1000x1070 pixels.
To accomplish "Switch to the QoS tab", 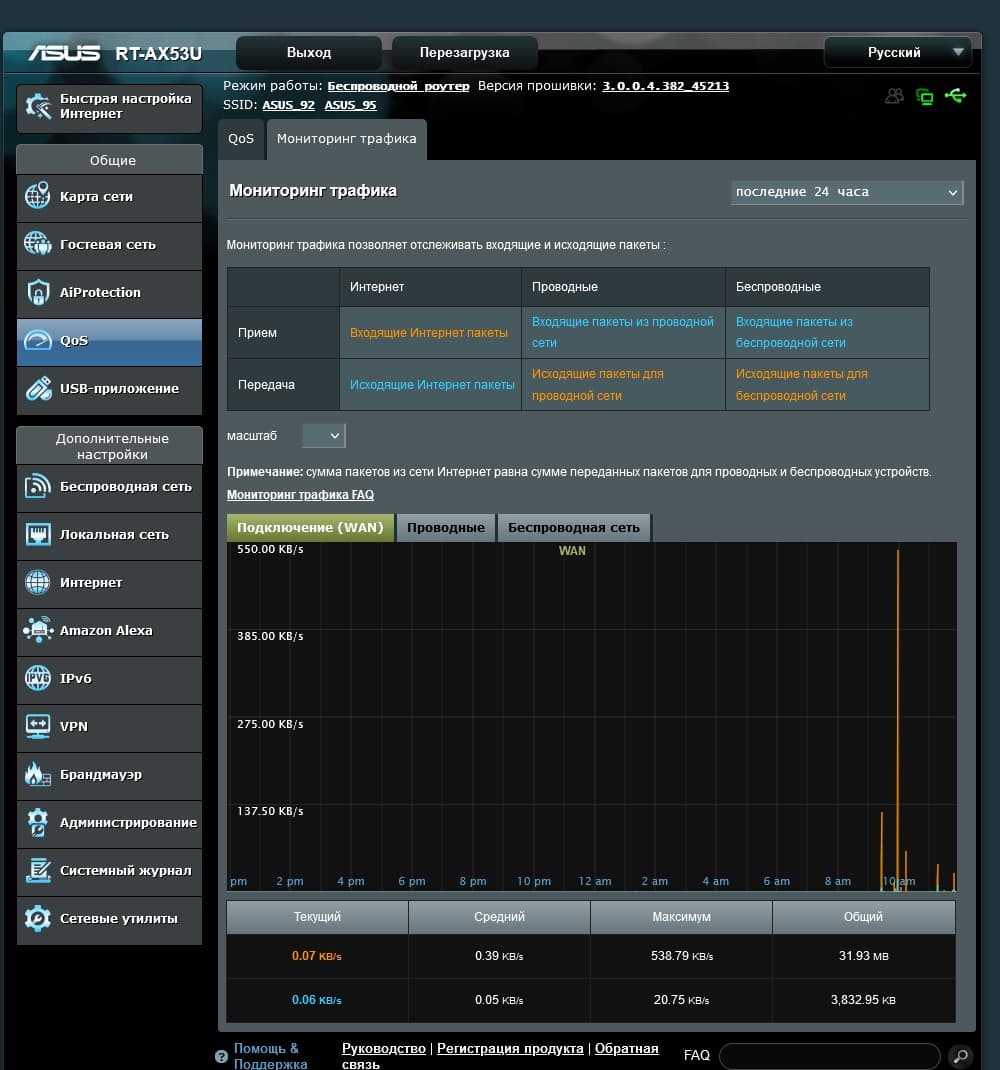I will pos(241,139).
